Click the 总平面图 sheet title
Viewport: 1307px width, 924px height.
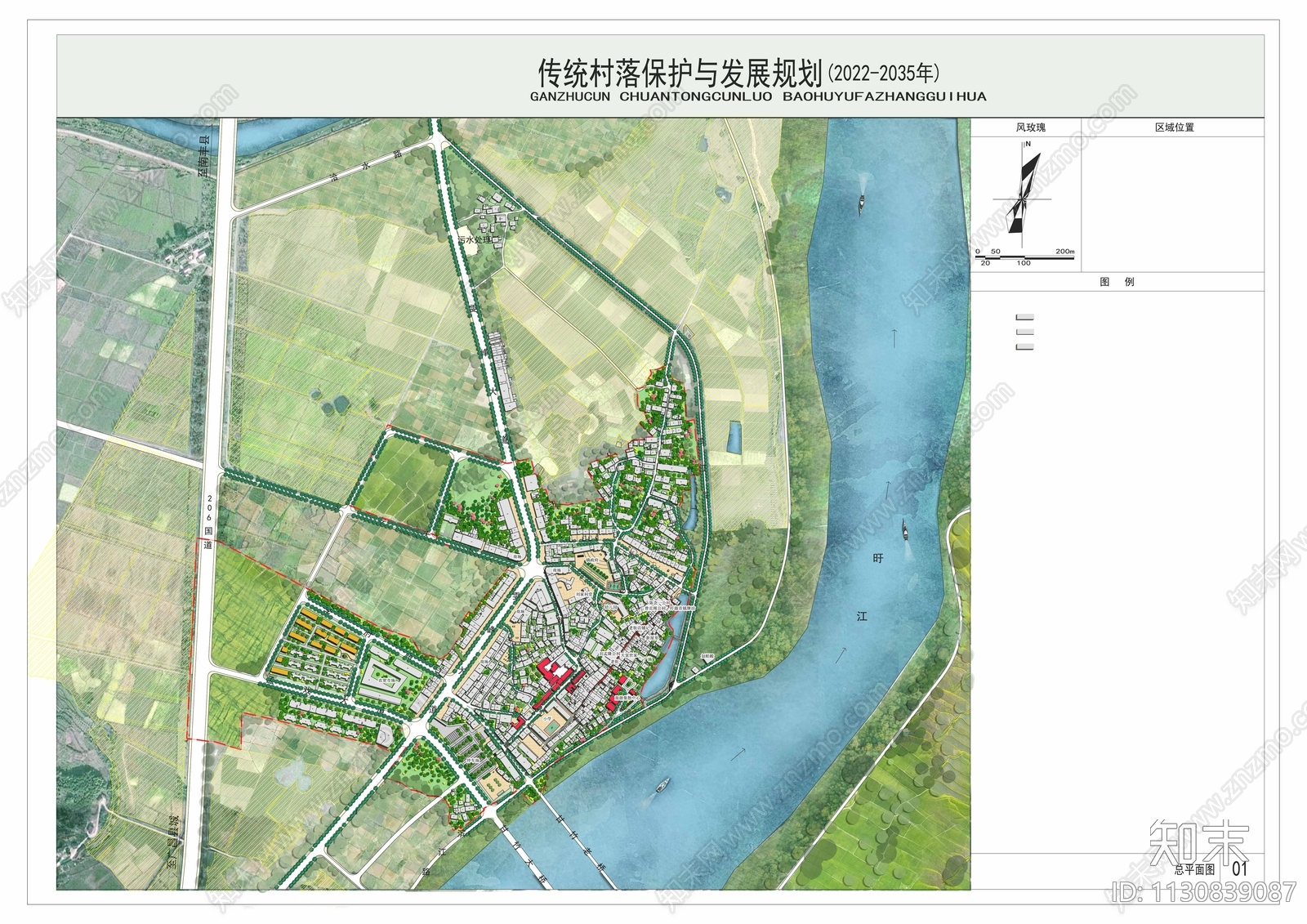[x=1195, y=870]
